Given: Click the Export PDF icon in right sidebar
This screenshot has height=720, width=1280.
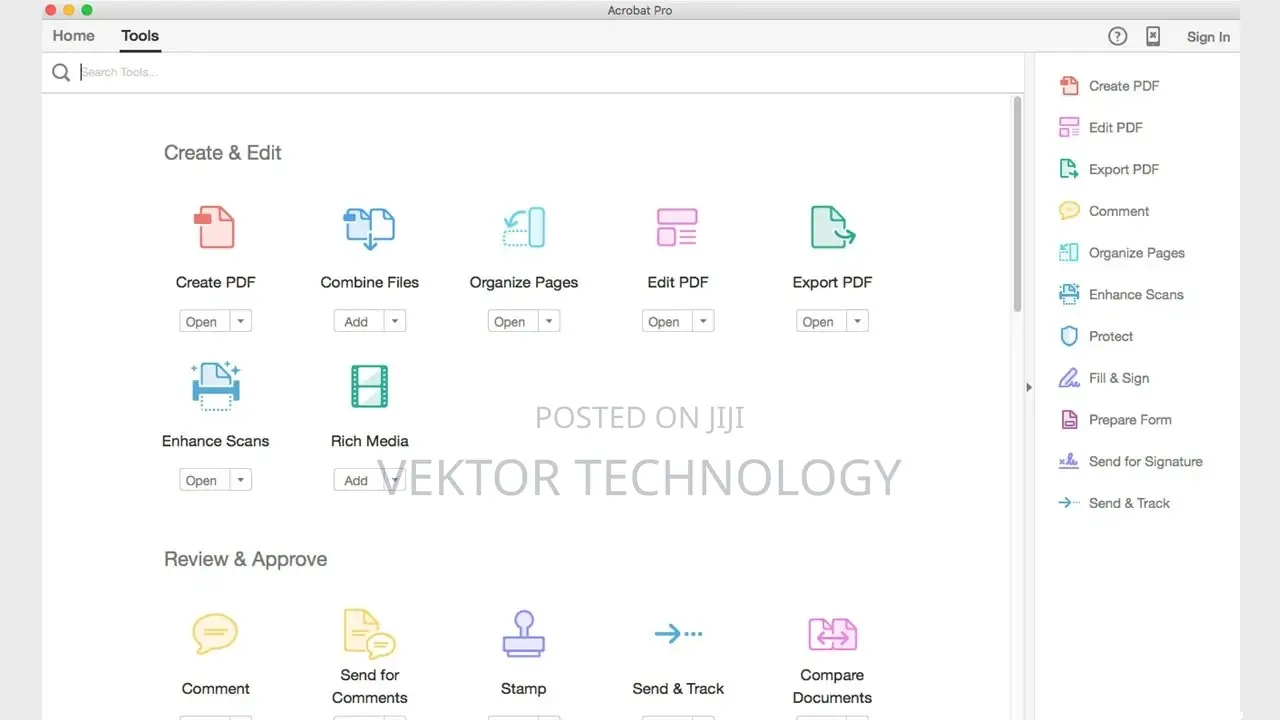Looking at the screenshot, I should tap(1069, 169).
